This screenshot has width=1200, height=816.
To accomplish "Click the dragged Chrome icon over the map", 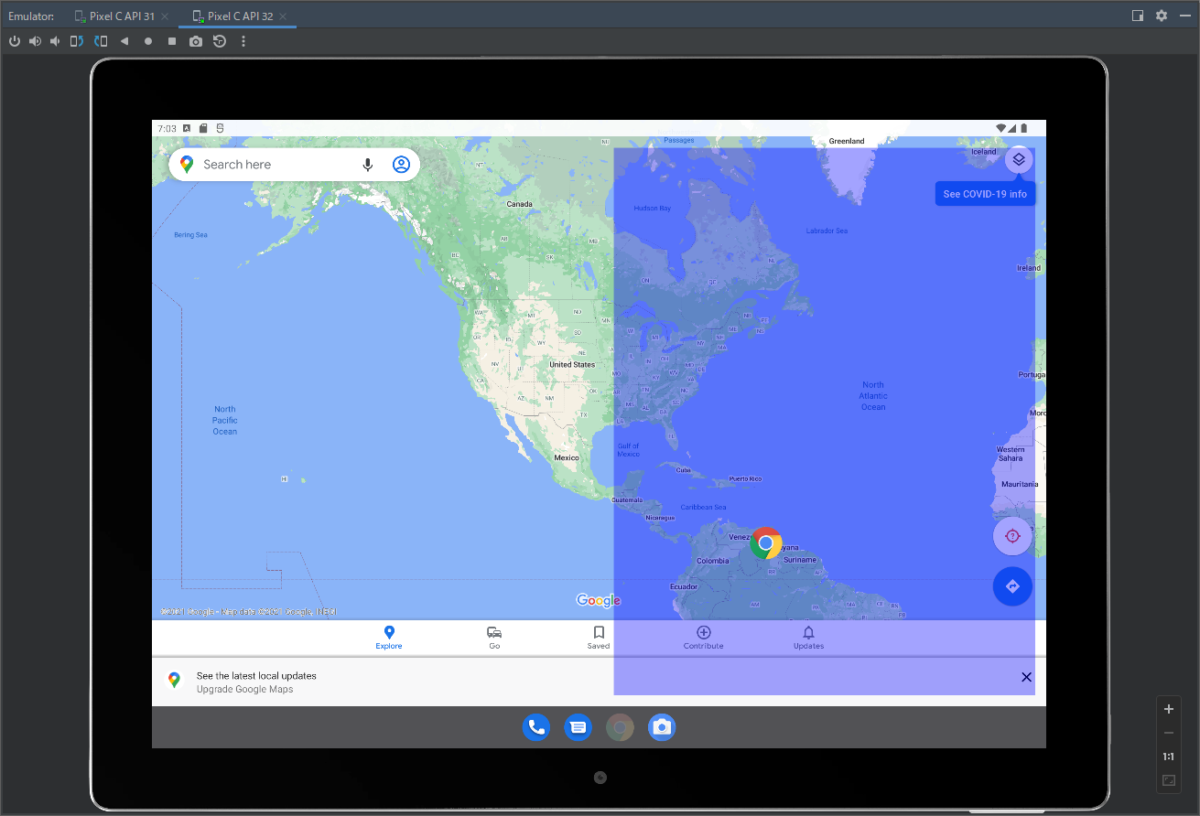I will point(766,543).
